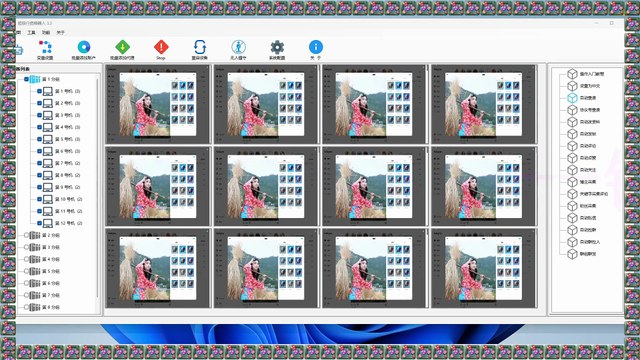Click the second device screen in middle row

(x=266, y=186)
